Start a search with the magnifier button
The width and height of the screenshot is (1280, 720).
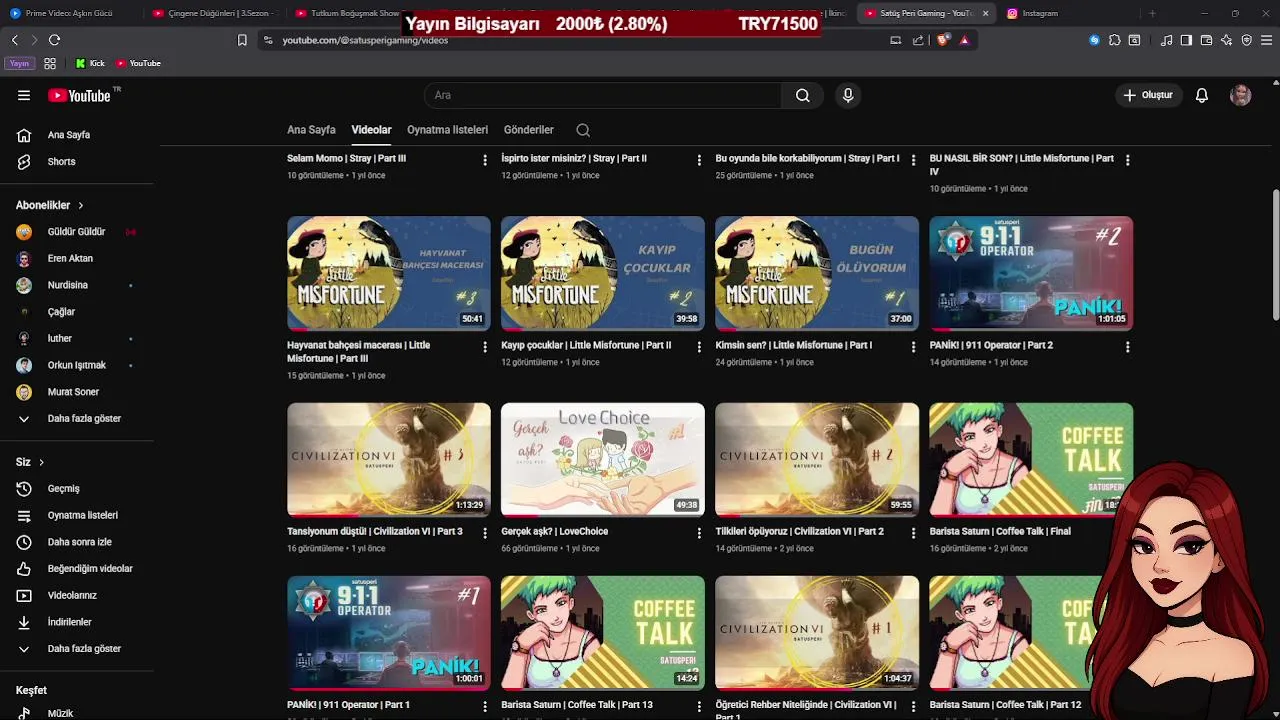click(x=802, y=95)
